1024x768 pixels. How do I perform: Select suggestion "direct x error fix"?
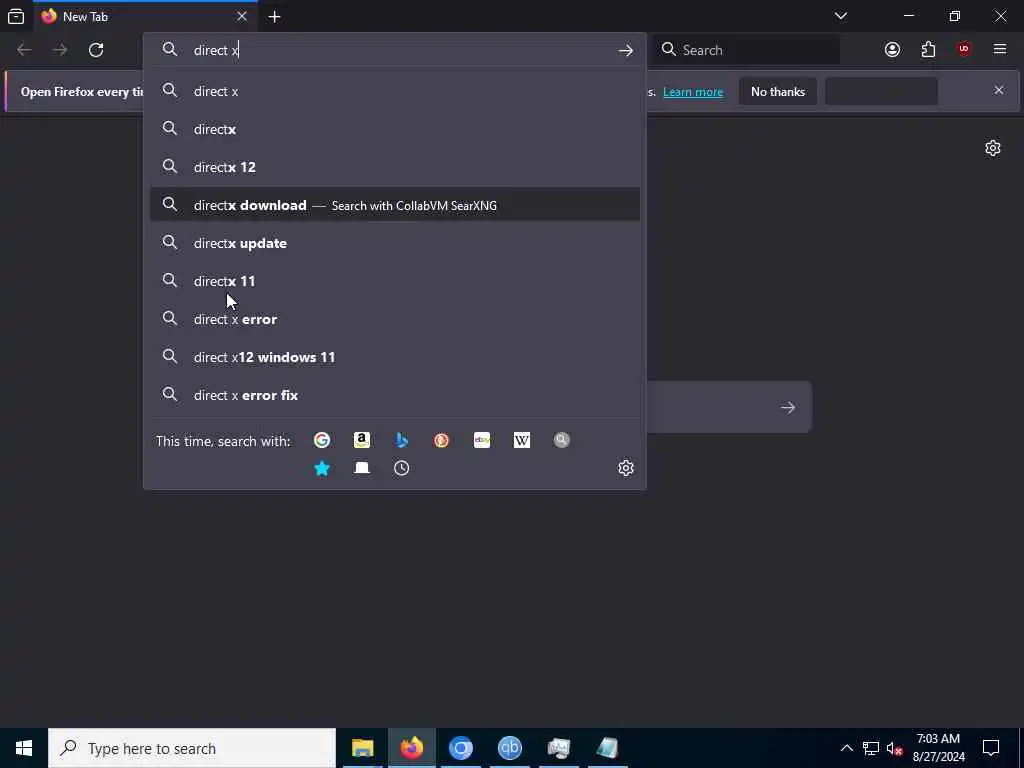pyautogui.click(x=394, y=395)
